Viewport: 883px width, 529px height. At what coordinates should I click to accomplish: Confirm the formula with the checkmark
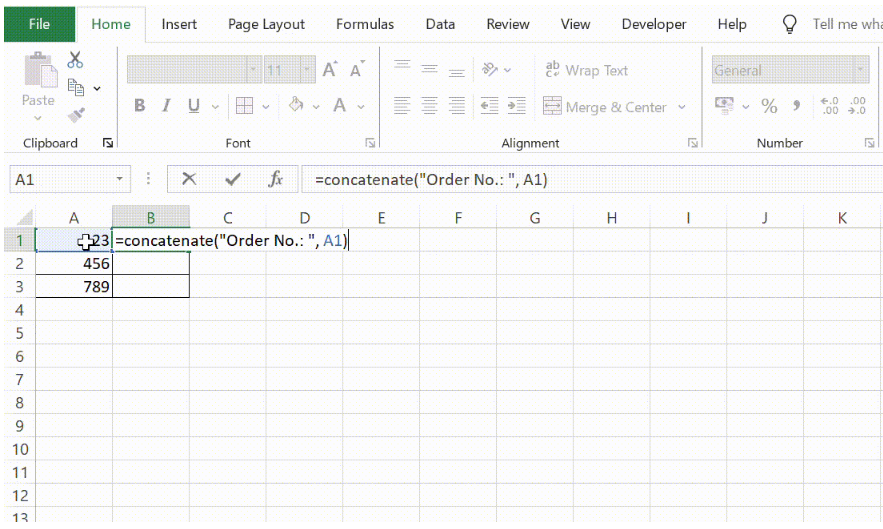point(233,179)
